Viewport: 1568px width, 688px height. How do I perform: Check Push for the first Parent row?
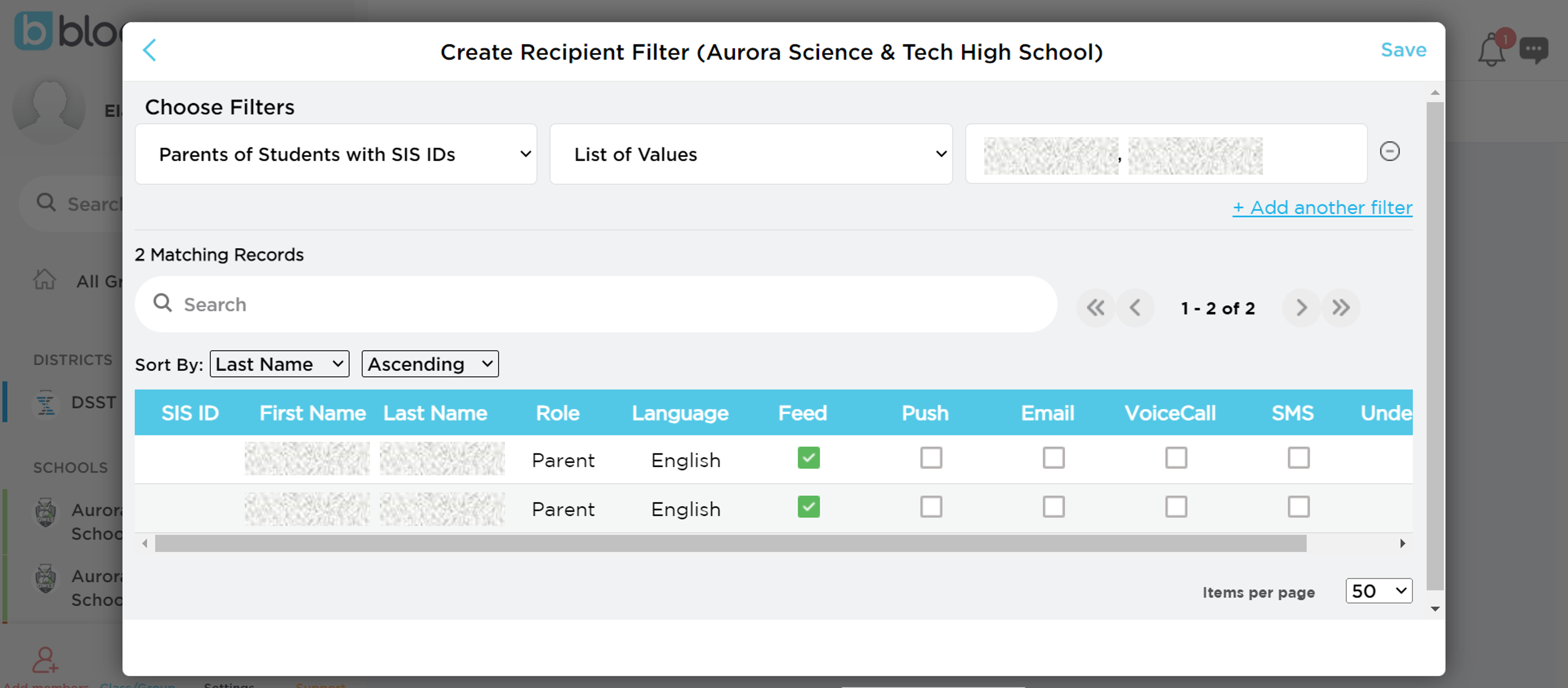[931, 458]
